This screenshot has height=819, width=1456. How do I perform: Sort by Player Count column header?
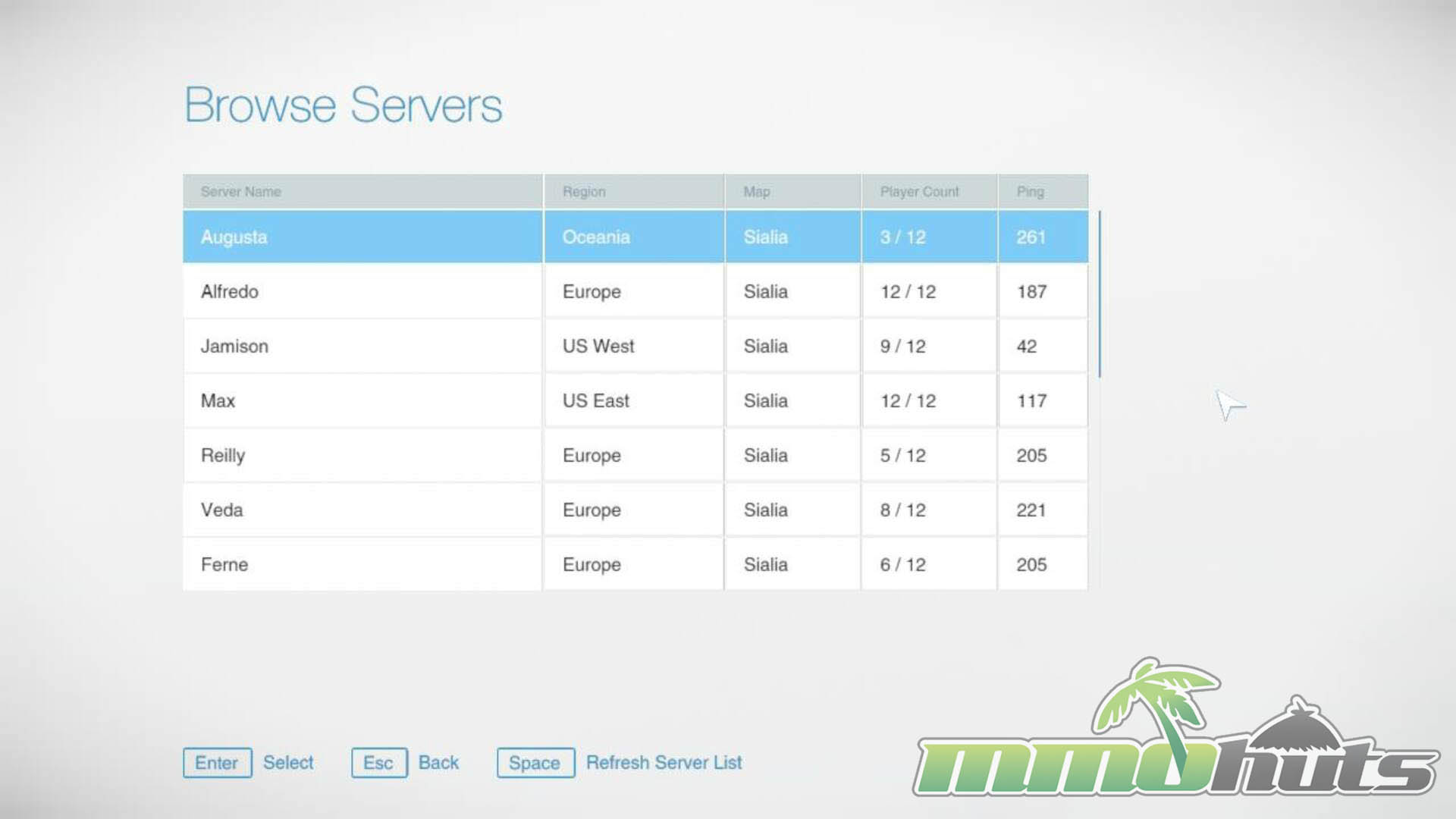coord(919,192)
